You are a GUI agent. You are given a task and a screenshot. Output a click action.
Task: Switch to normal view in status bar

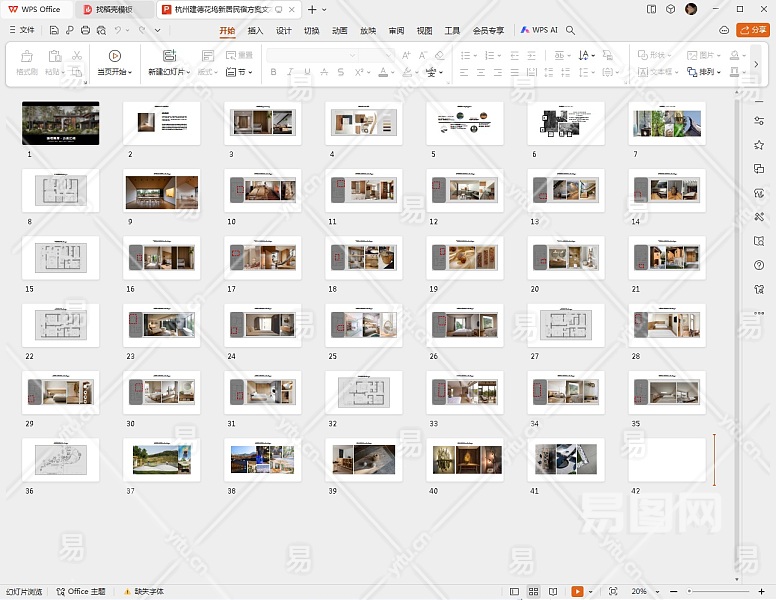pyautogui.click(x=514, y=592)
